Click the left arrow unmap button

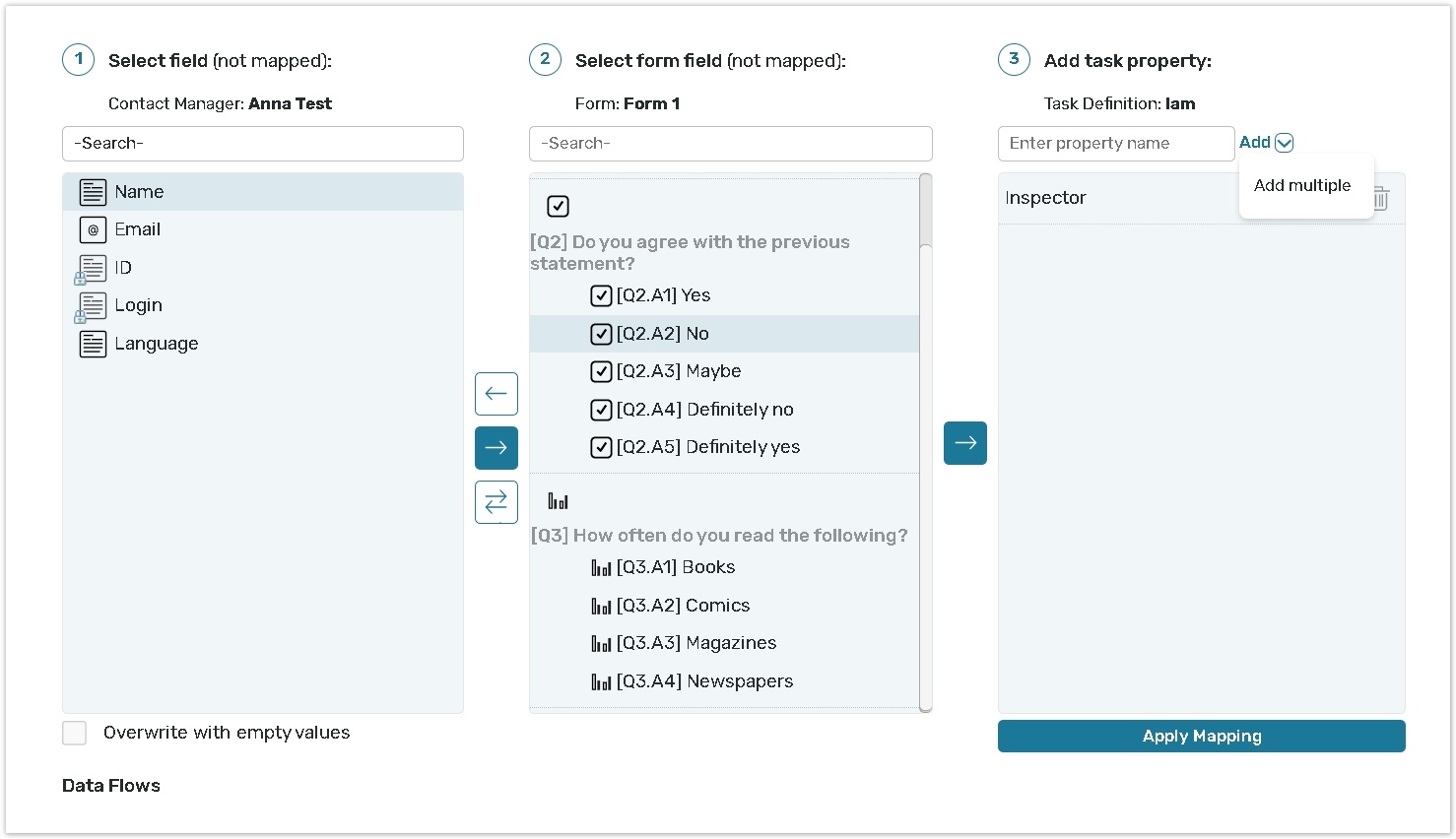tap(496, 394)
